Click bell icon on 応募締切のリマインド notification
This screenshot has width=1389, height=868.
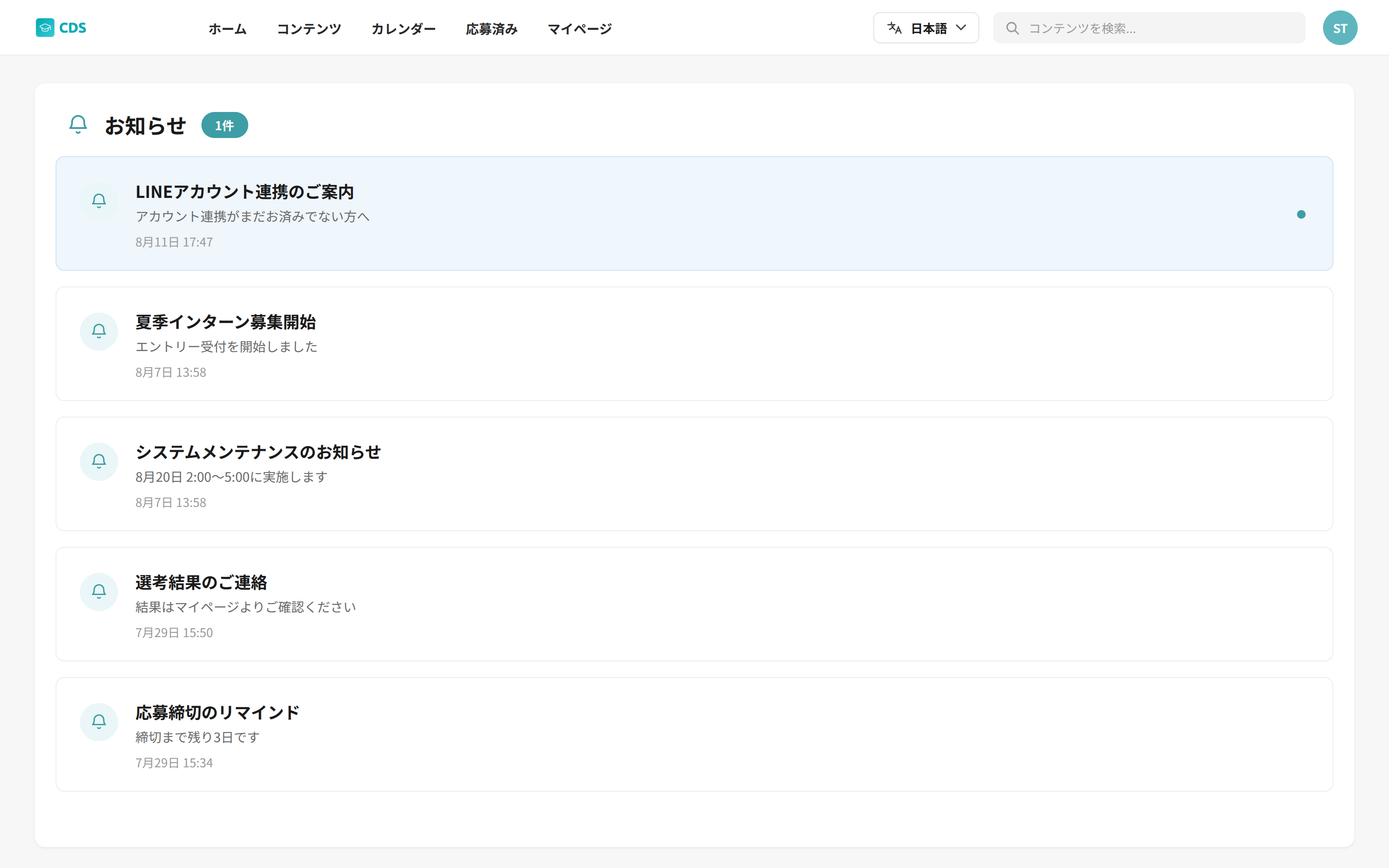click(x=99, y=722)
